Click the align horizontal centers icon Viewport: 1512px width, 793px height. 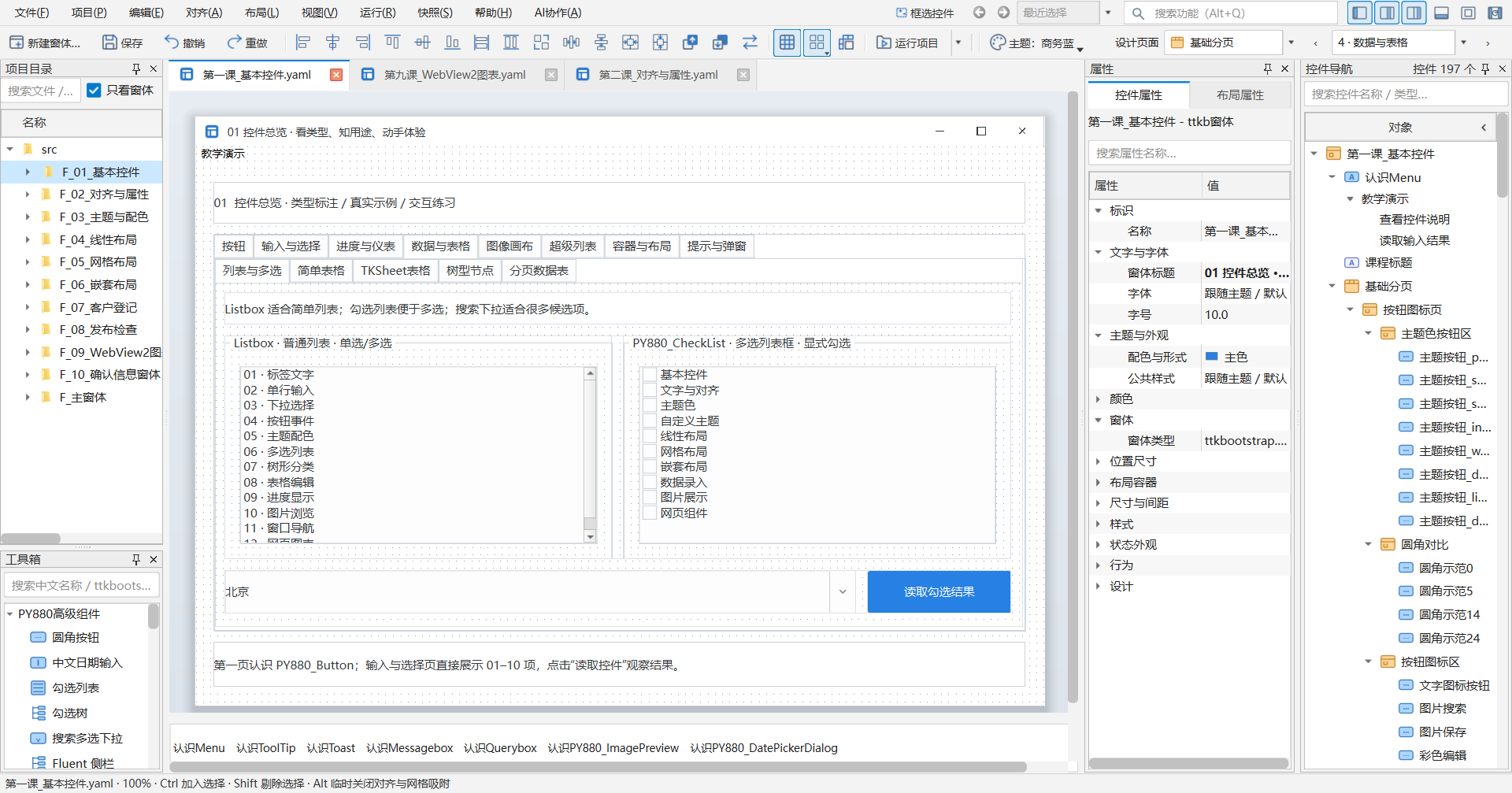coord(333,43)
